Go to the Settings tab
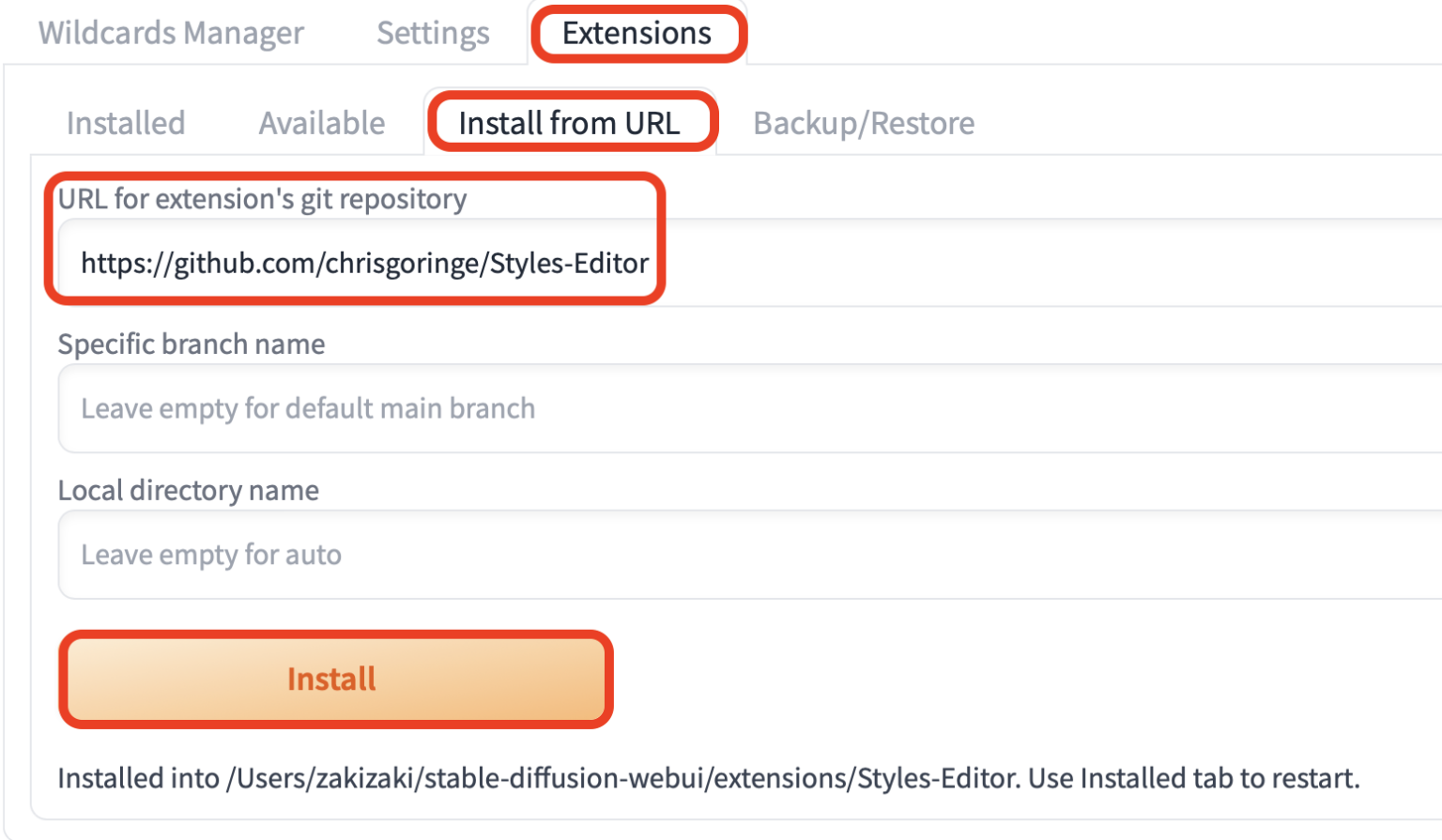Image resolution: width=1442 pixels, height=840 pixels. (431, 33)
